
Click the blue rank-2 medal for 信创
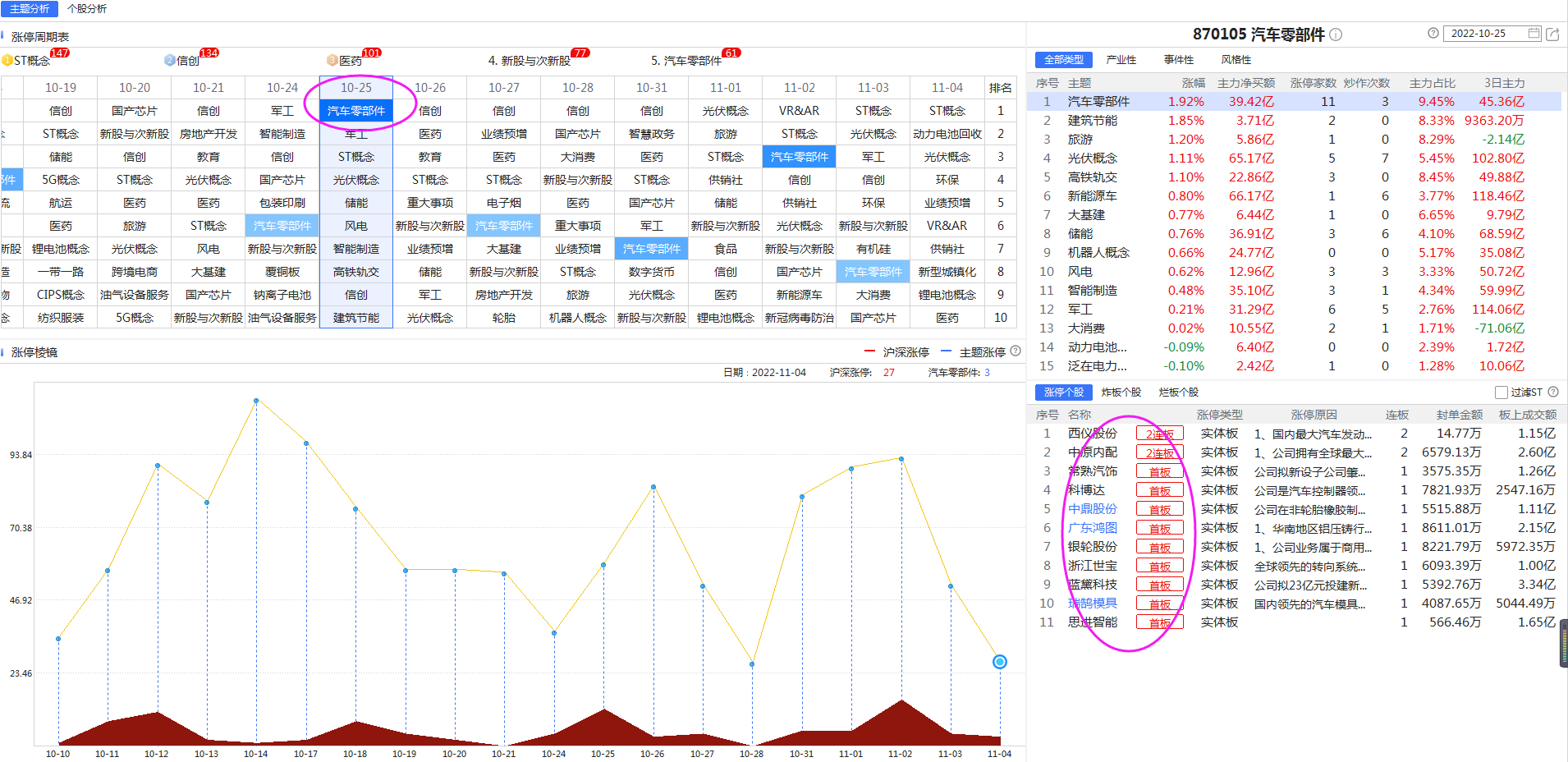pos(170,60)
